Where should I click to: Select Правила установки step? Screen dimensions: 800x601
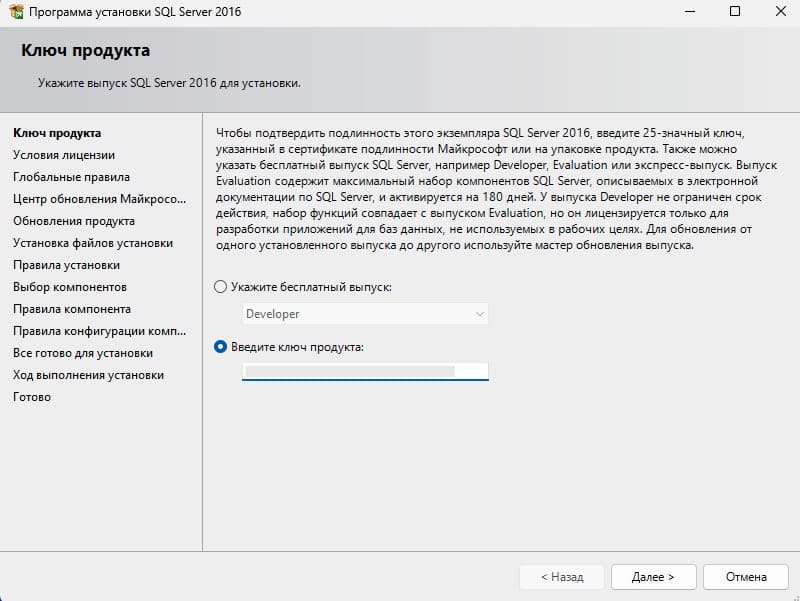pyautogui.click(x=66, y=265)
